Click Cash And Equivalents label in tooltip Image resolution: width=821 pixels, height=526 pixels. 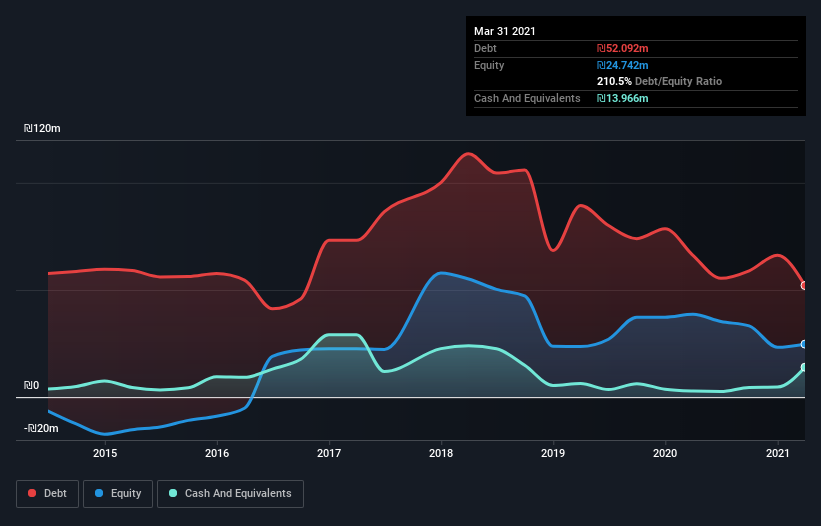pyautogui.click(x=527, y=98)
